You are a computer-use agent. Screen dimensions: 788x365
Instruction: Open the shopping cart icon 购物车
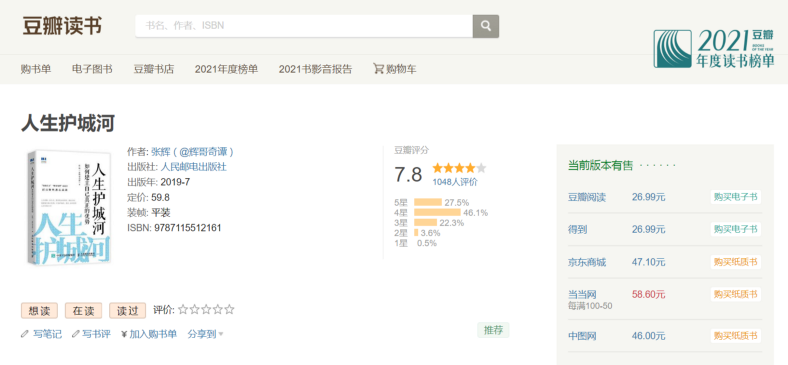[x=378, y=68]
